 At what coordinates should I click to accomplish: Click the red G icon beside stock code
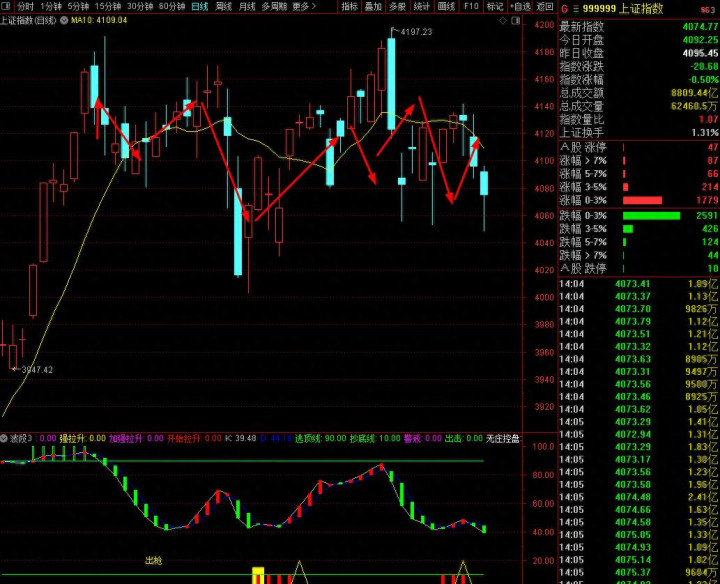(564, 7)
